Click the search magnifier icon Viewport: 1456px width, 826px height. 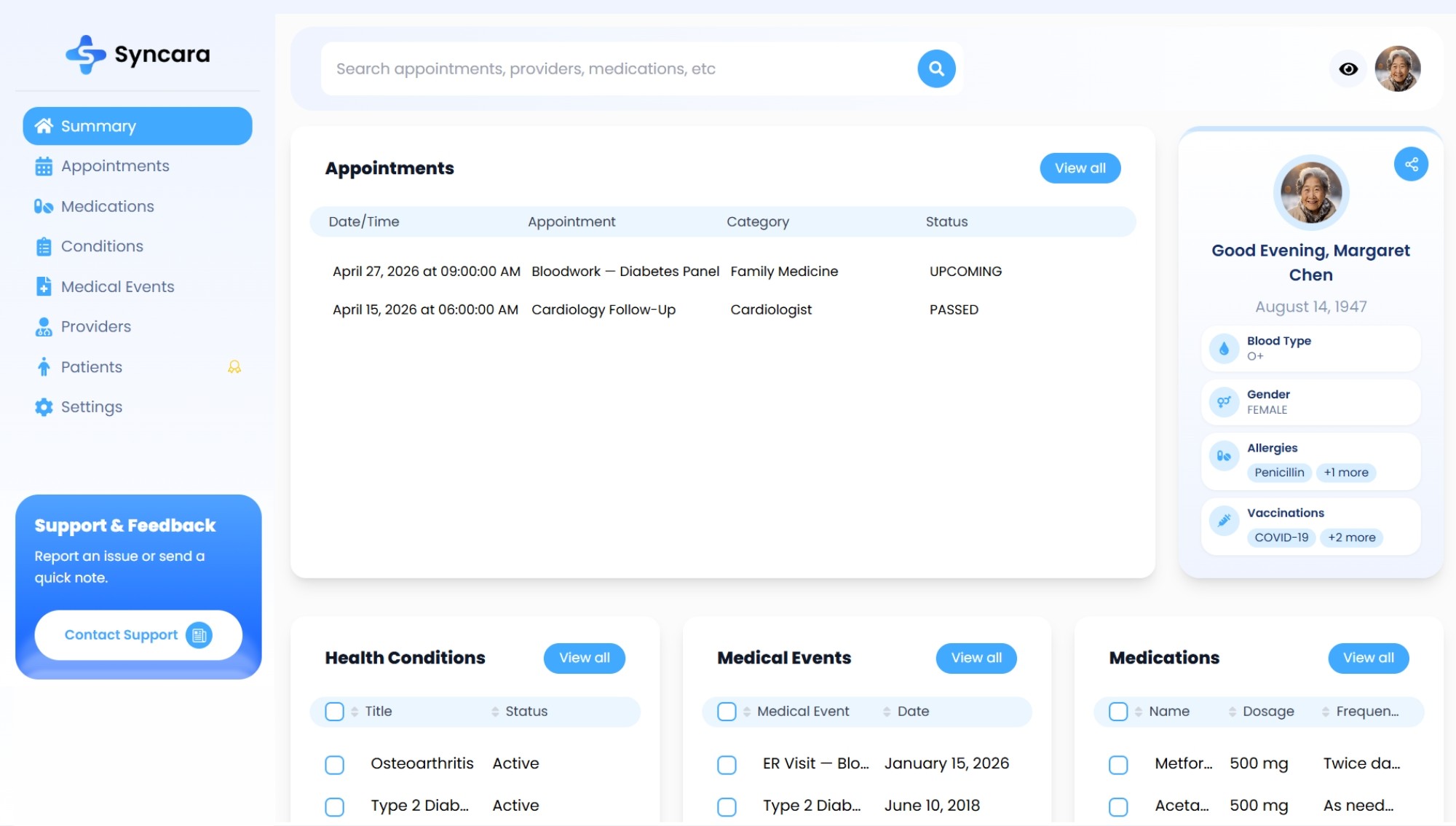pos(936,68)
